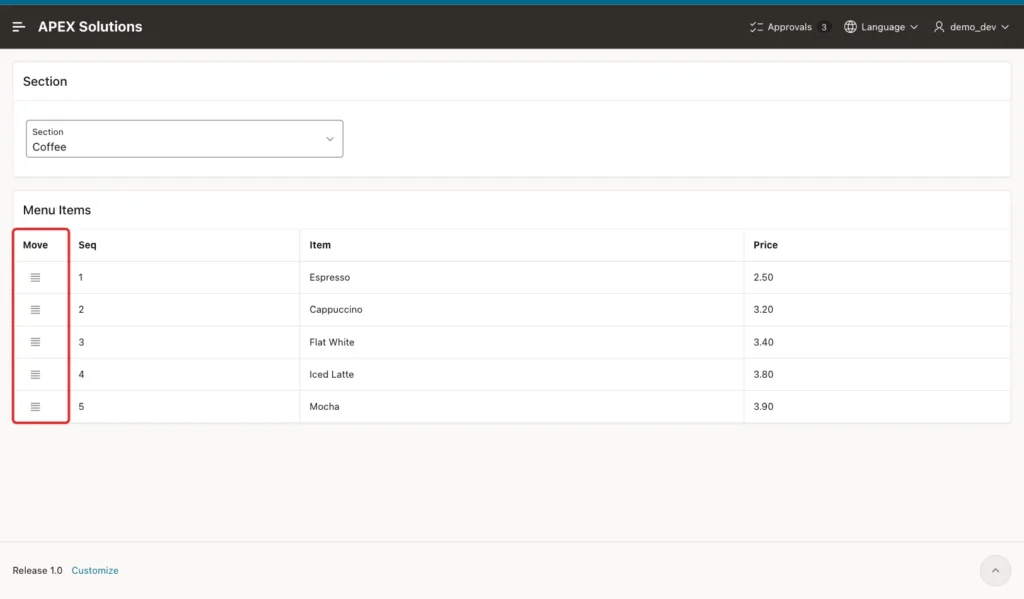Click the Language globe icon

click(850, 27)
